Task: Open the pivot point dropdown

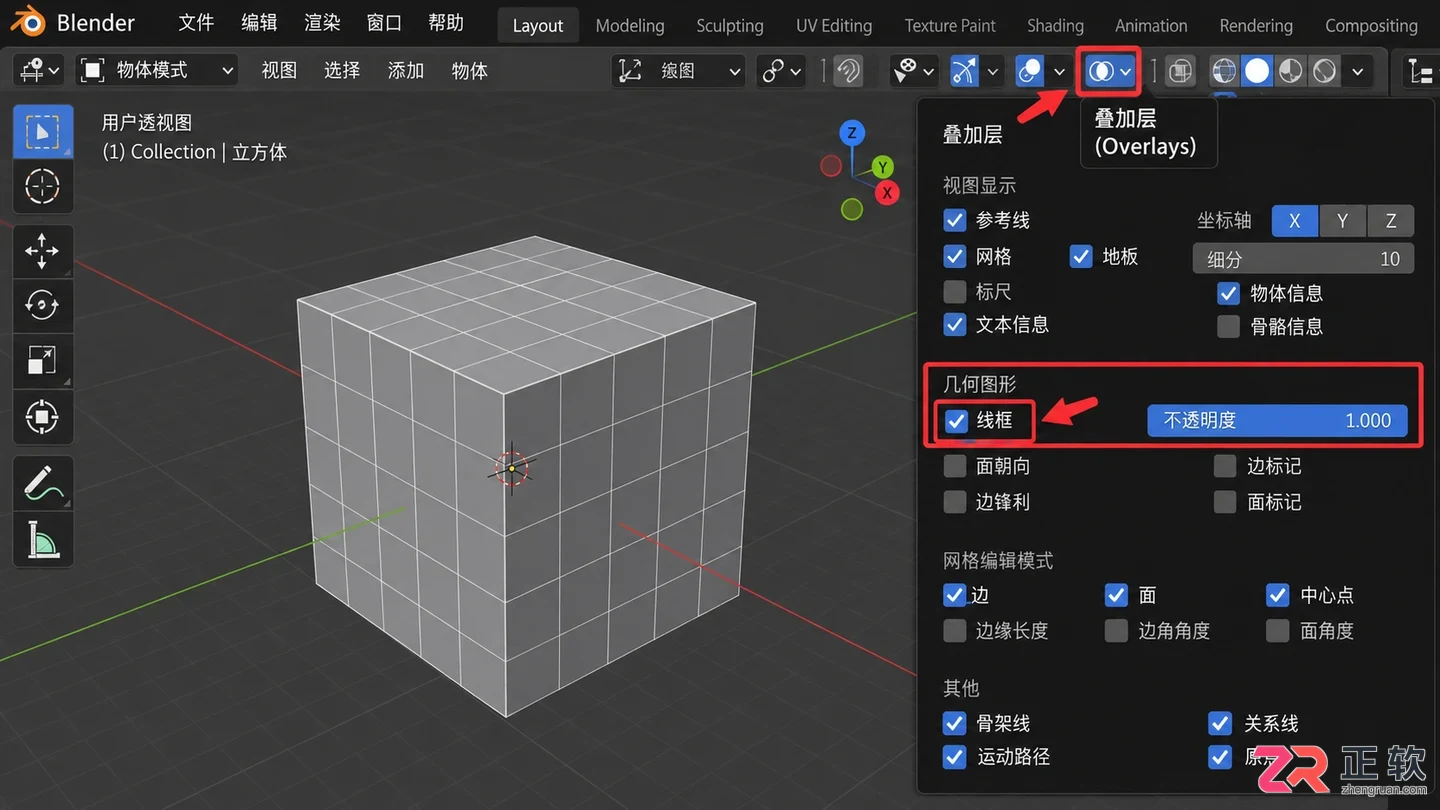Action: coord(780,70)
